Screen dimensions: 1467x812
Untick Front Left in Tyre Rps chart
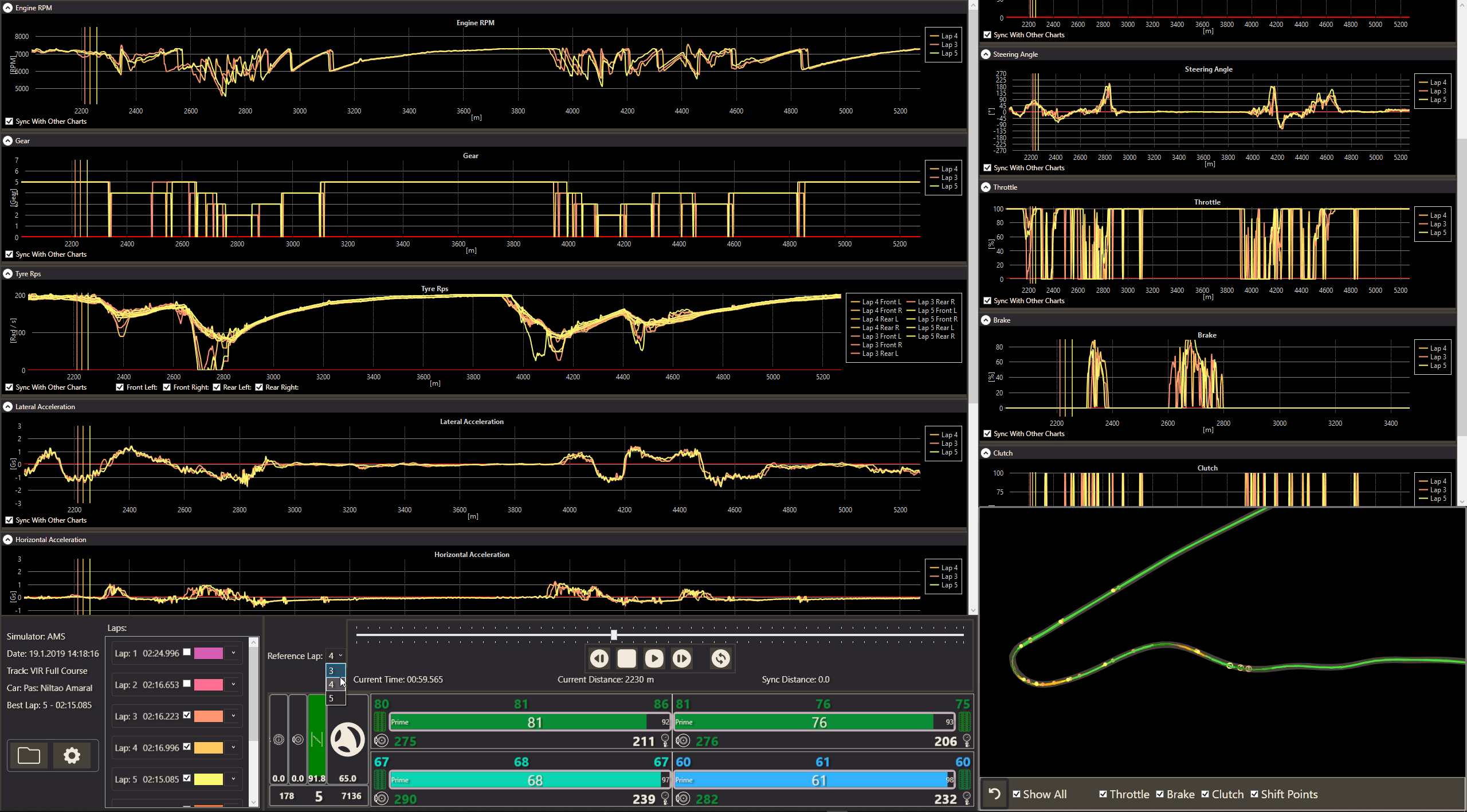click(119, 387)
